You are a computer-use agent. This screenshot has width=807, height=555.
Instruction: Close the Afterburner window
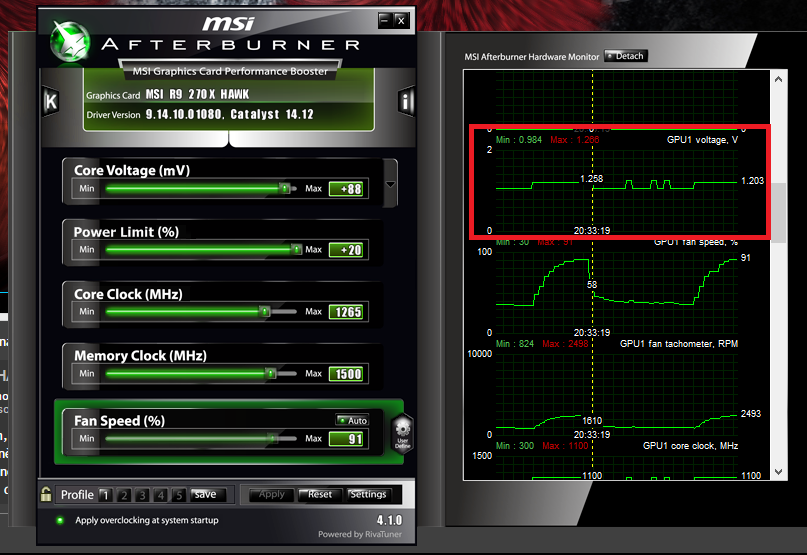point(401,21)
